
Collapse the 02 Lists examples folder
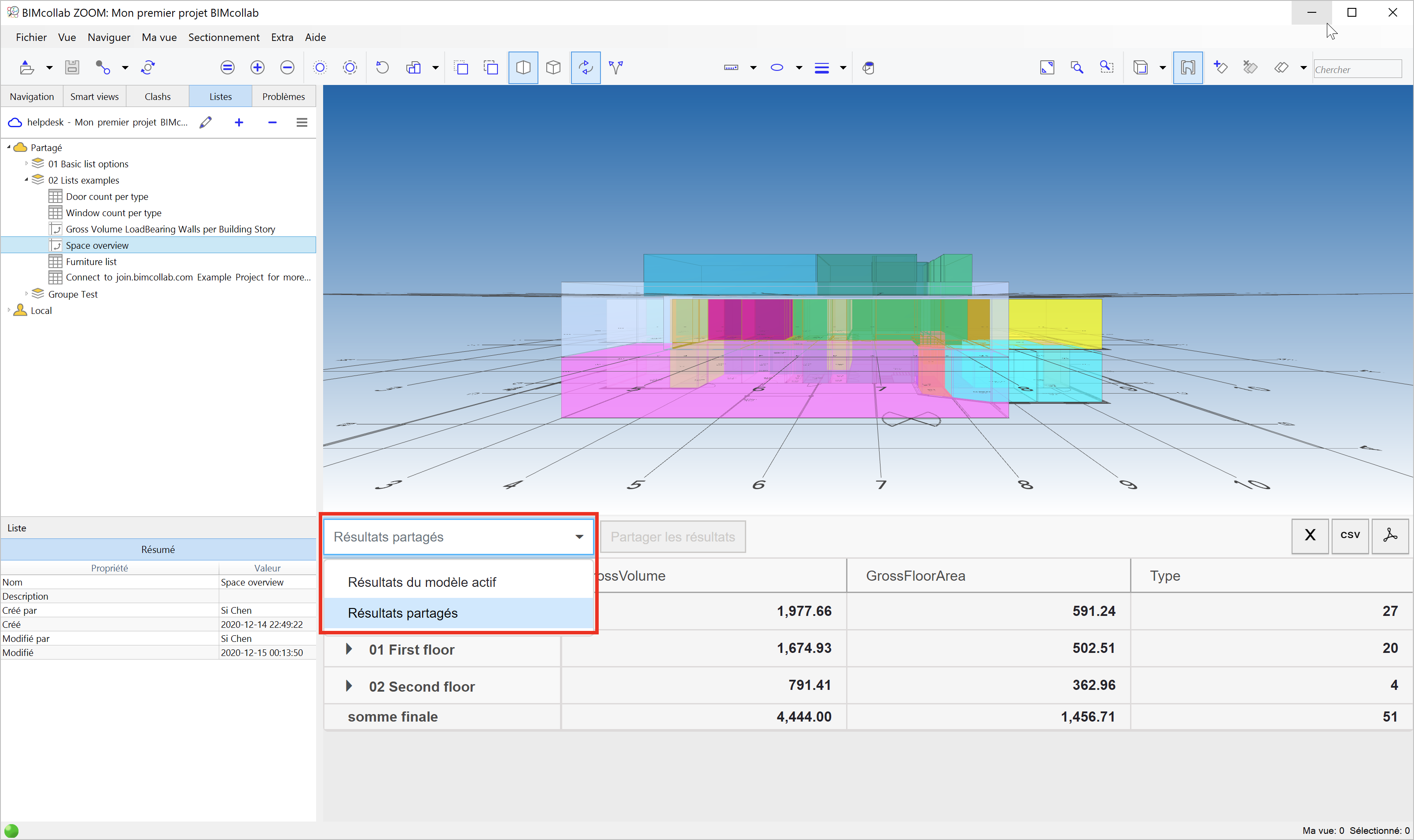[26, 180]
